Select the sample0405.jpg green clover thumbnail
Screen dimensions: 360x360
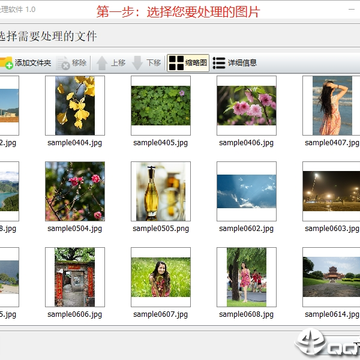coord(161,105)
